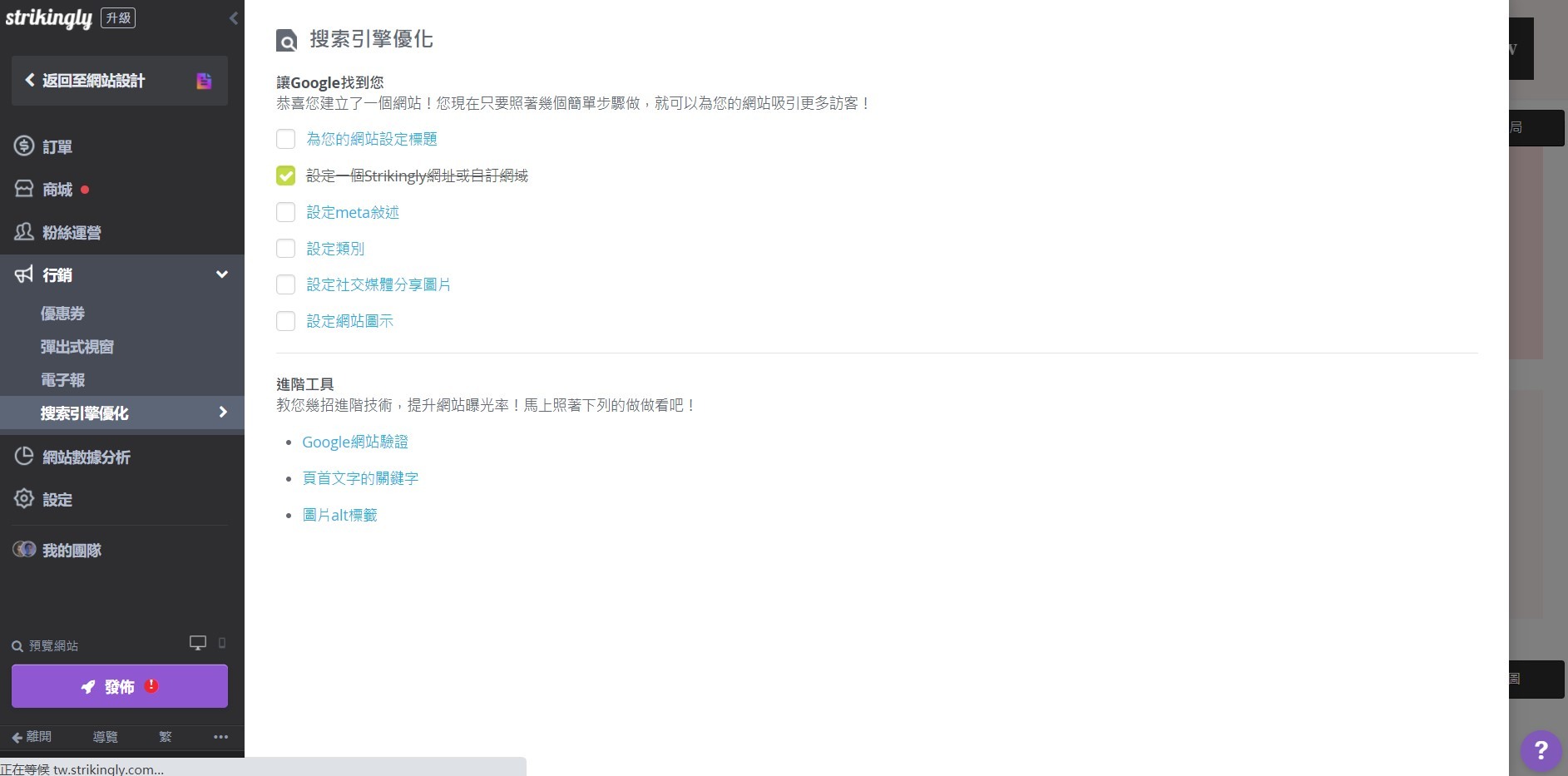This screenshot has width=1568, height=776.
Task: Open the 繁 language menu
Action: (x=164, y=737)
